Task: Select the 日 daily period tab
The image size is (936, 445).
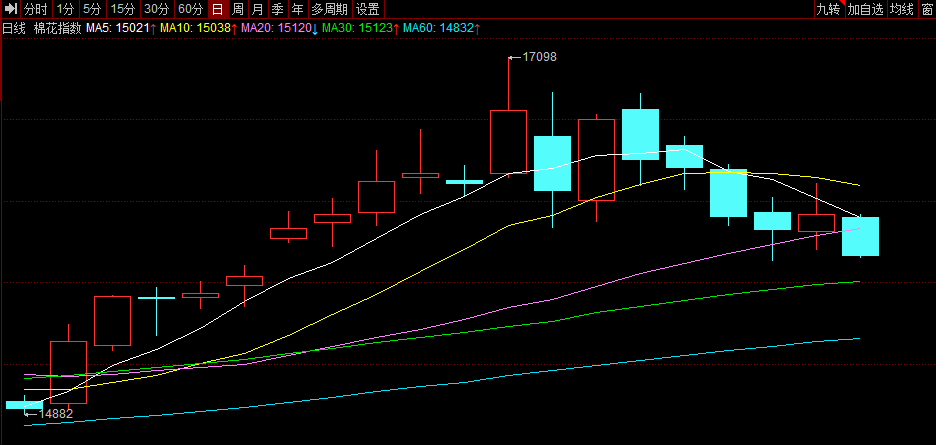Action: pos(218,8)
